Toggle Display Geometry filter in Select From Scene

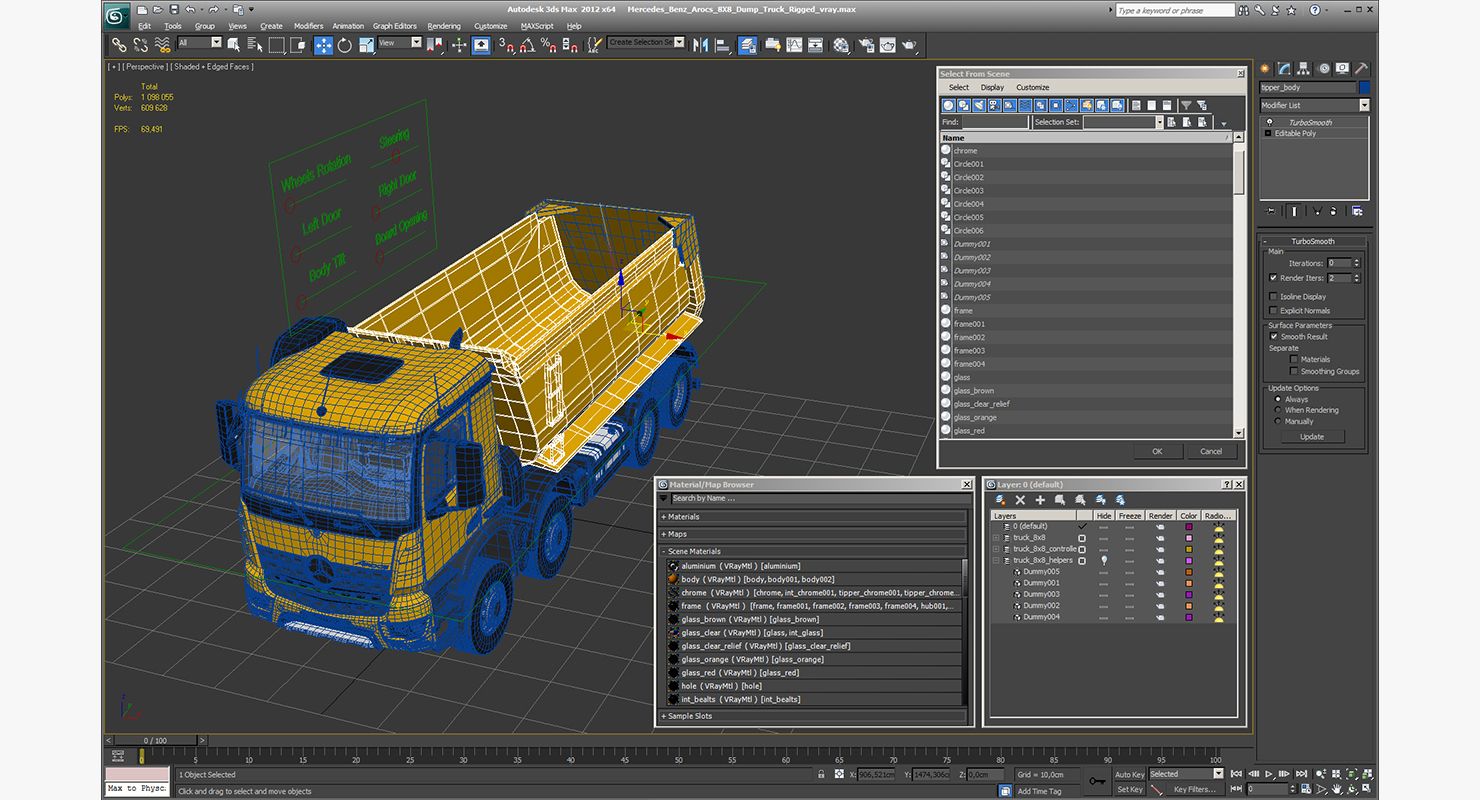click(x=948, y=105)
